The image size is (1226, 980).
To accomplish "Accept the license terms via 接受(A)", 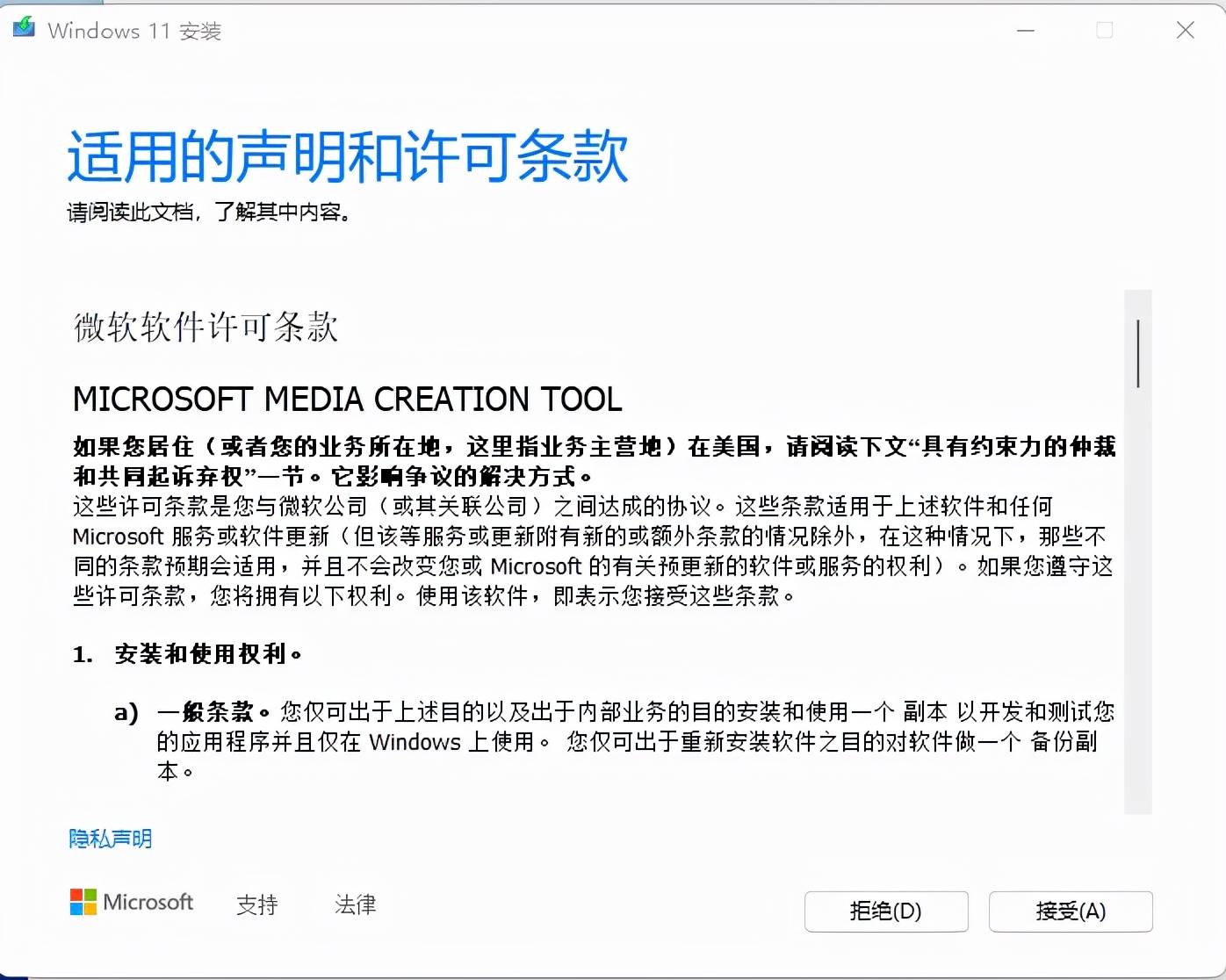I will click(1070, 912).
